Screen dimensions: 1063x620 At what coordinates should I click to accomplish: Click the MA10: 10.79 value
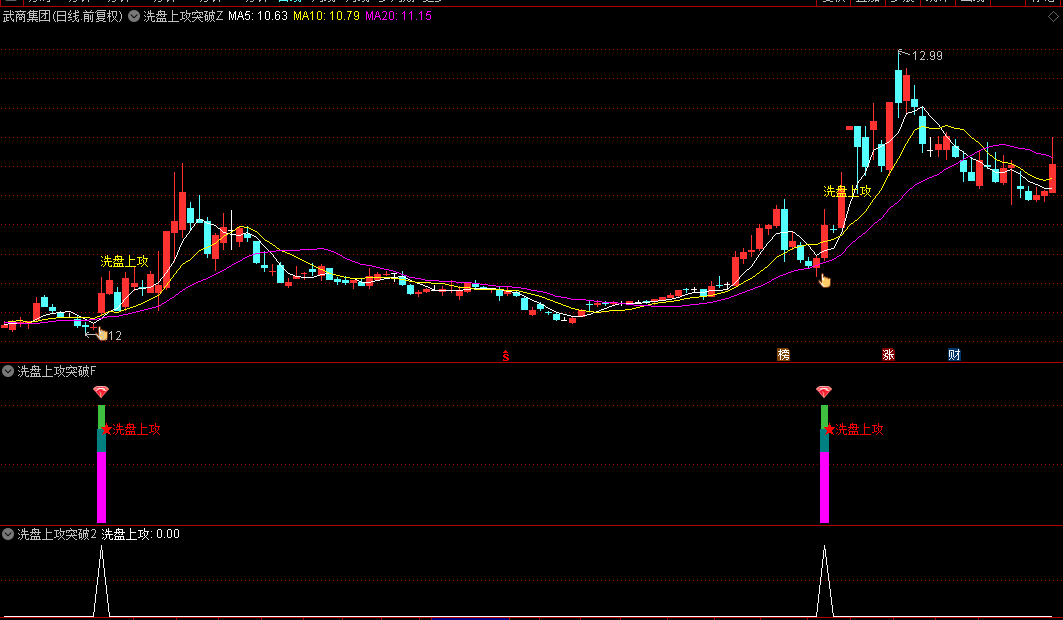326,16
